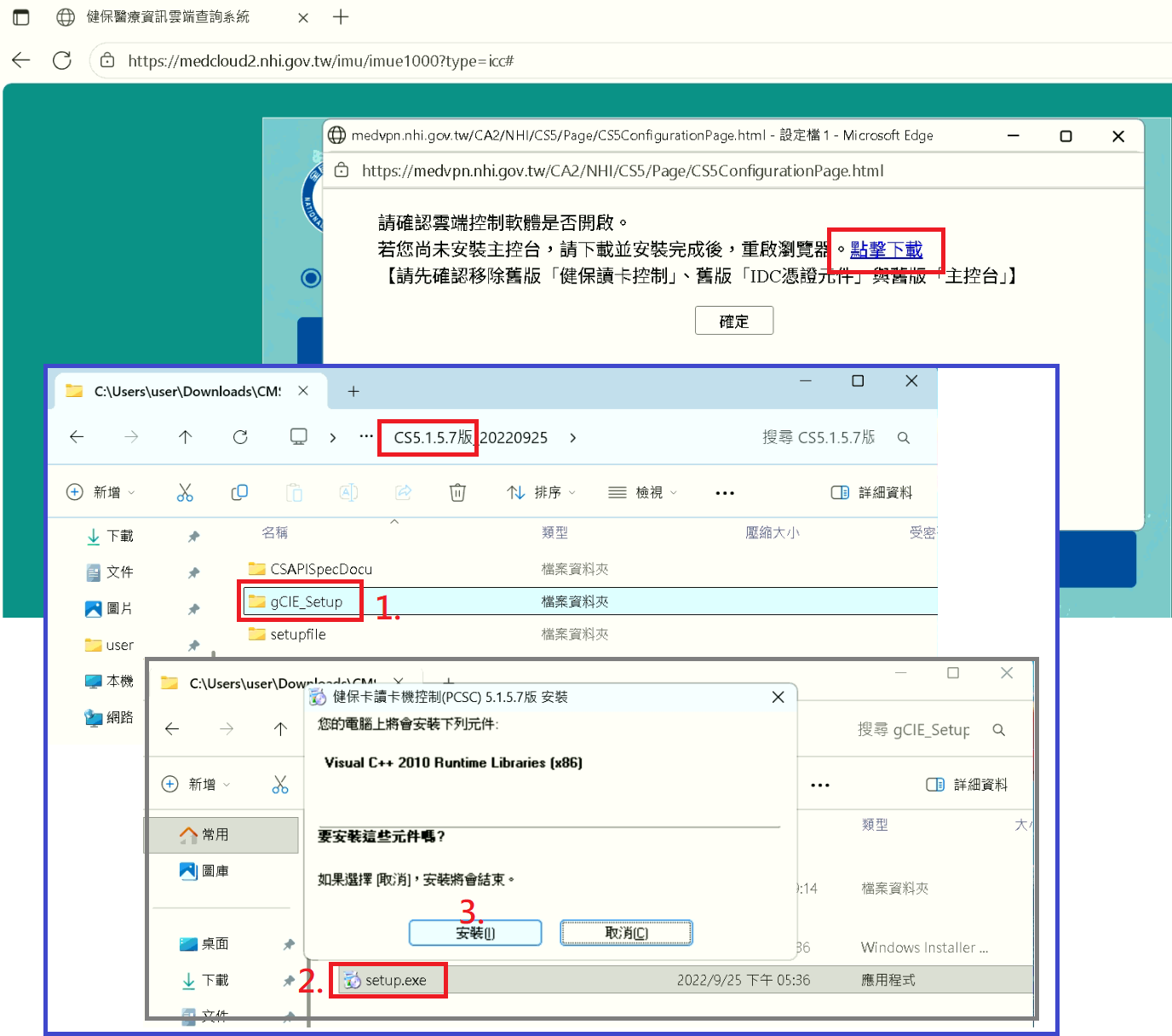Open new browser tab with plus icon

tap(341, 17)
